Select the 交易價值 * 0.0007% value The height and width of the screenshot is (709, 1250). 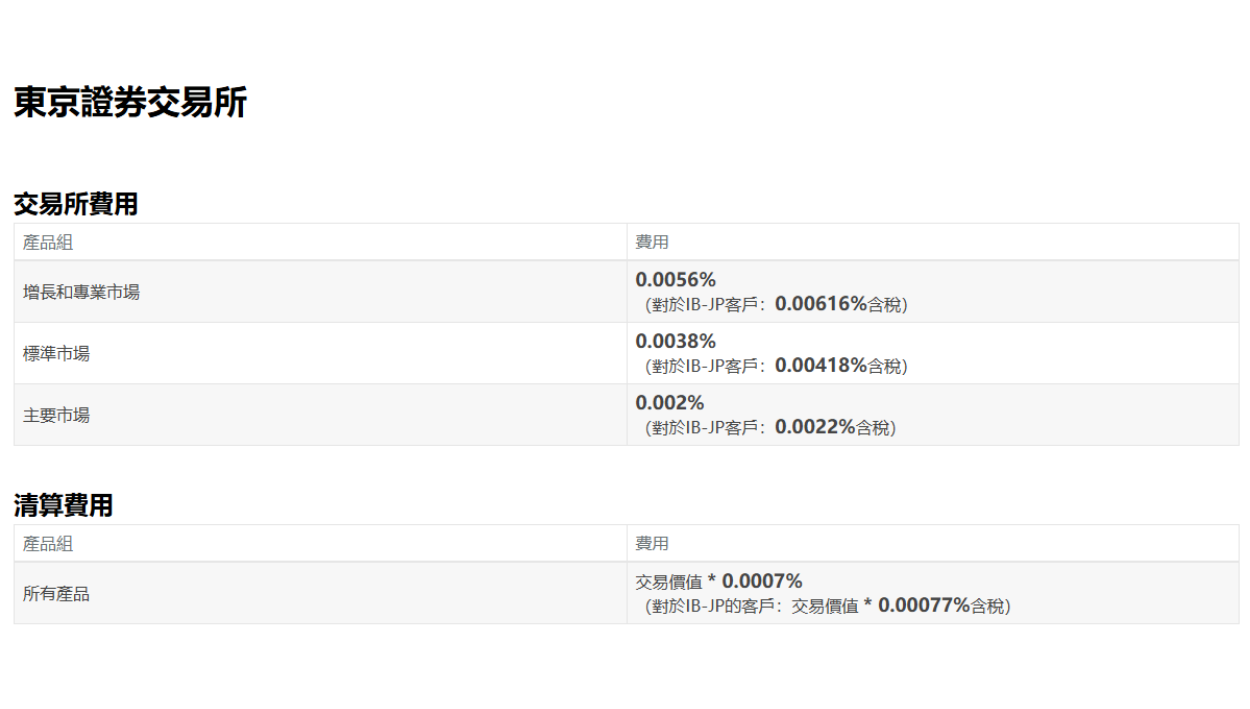[x=719, y=582]
